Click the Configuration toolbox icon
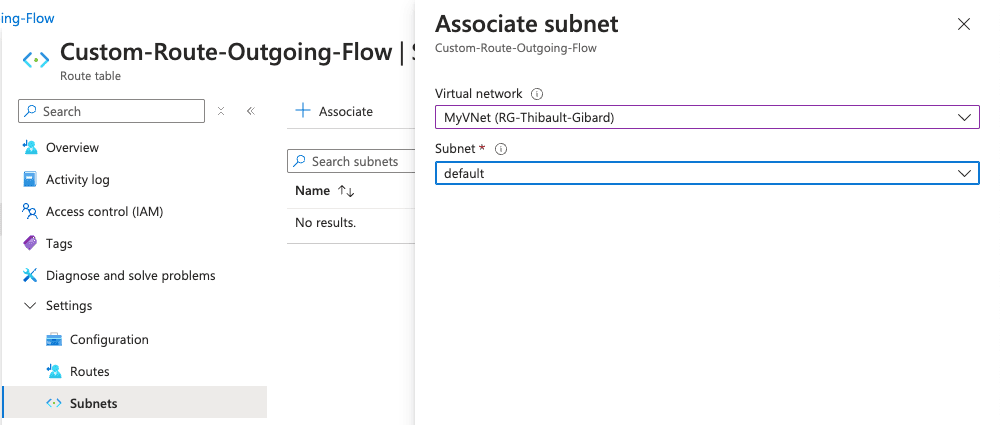The height and width of the screenshot is (425, 1000). pos(54,339)
